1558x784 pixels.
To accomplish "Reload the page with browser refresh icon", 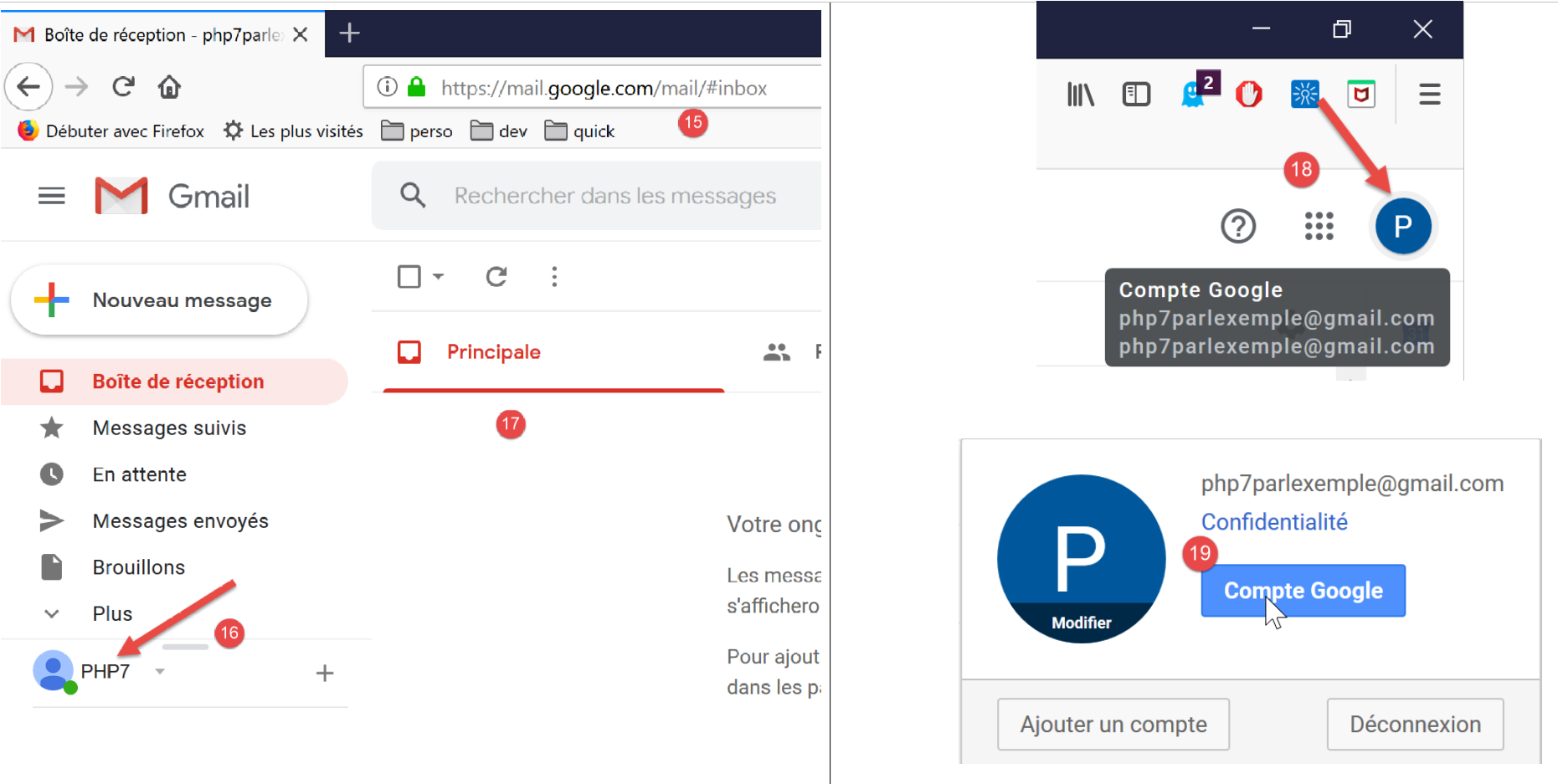I will 123,87.
